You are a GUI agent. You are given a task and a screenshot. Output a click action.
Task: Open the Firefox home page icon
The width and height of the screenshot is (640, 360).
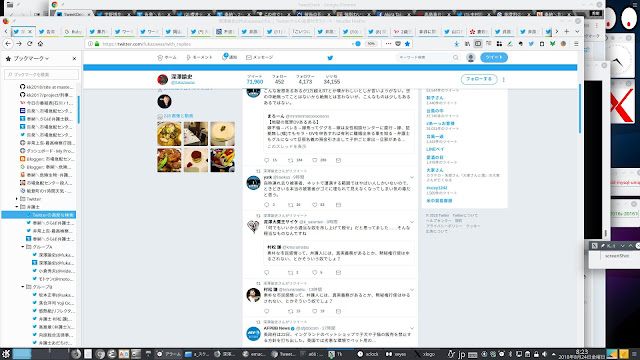(x=40, y=44)
